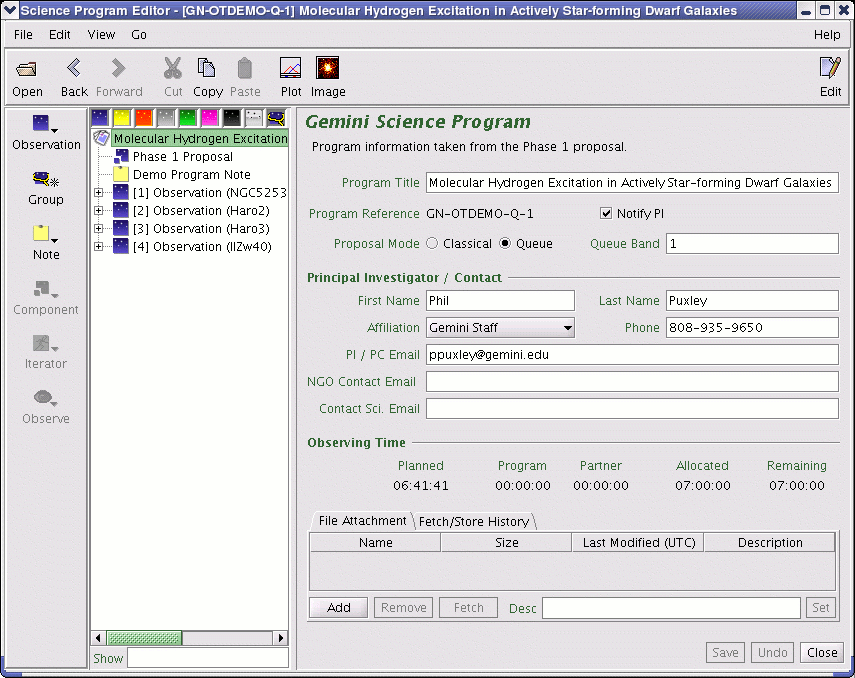
Task: Click the icon of Observation (IIZw40)
Action: pos(121,247)
